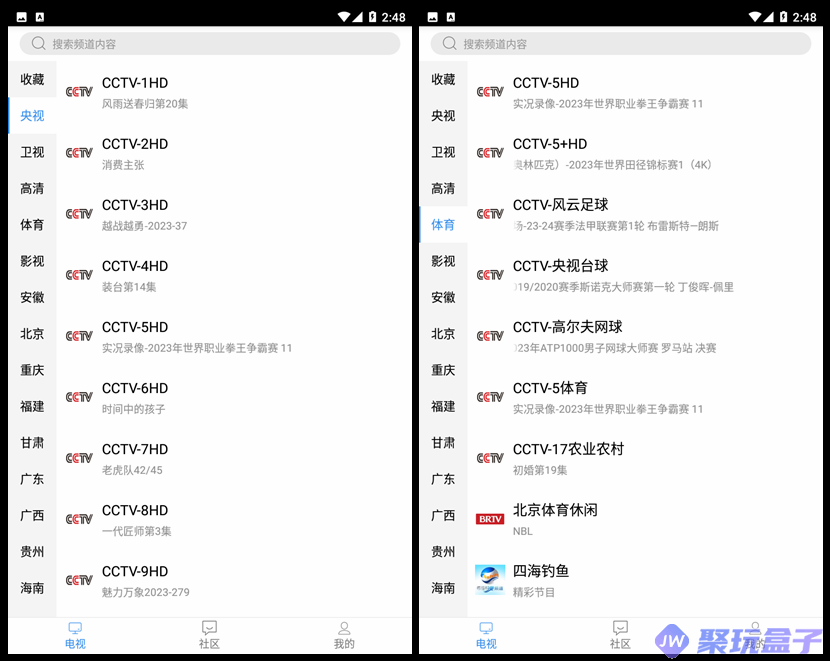Tap the CCTV logo beside CCTV-6HD
The width and height of the screenshot is (830, 661).
[79, 397]
